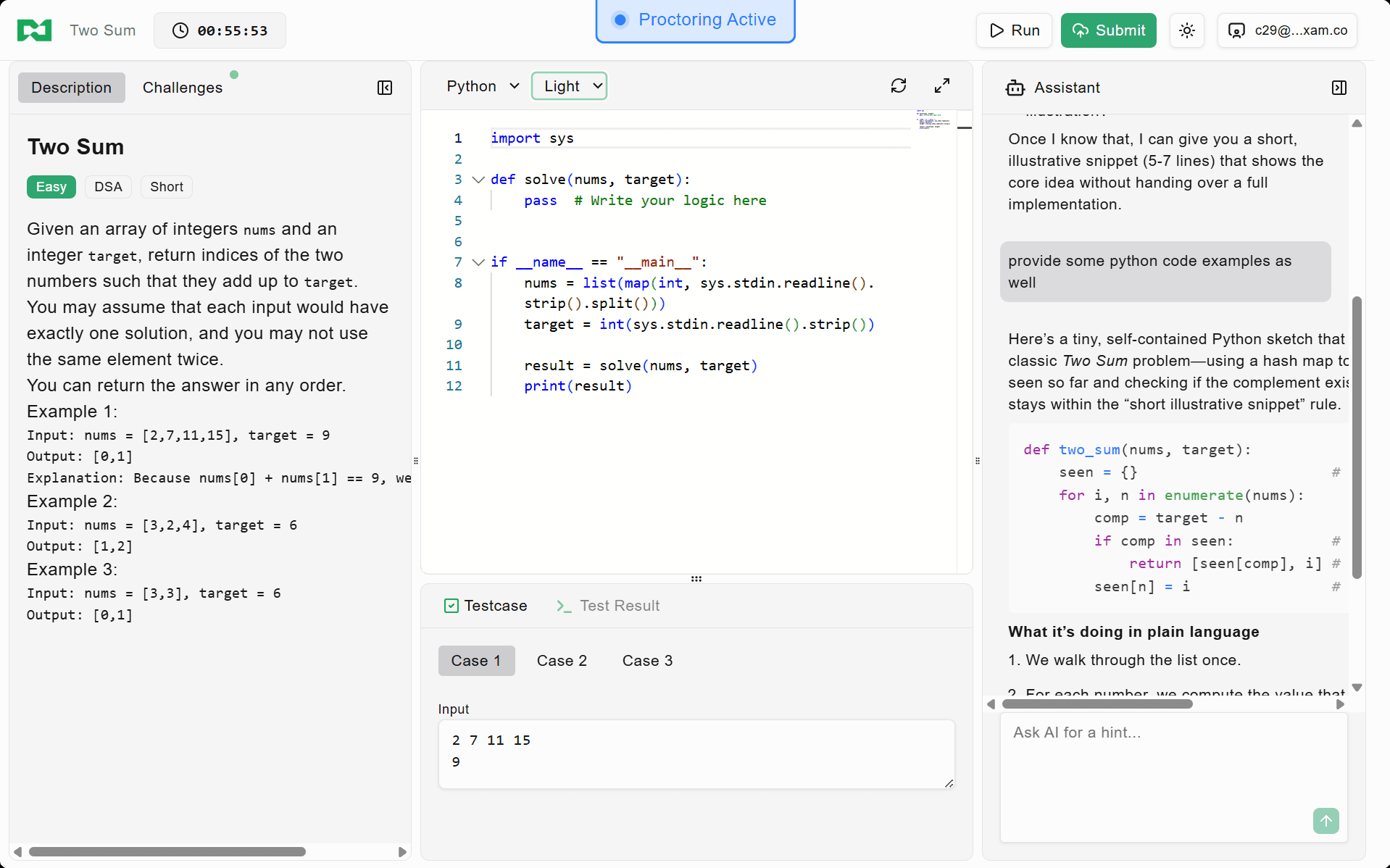Collapse the Description panel
The image size is (1390, 868).
pos(385,88)
